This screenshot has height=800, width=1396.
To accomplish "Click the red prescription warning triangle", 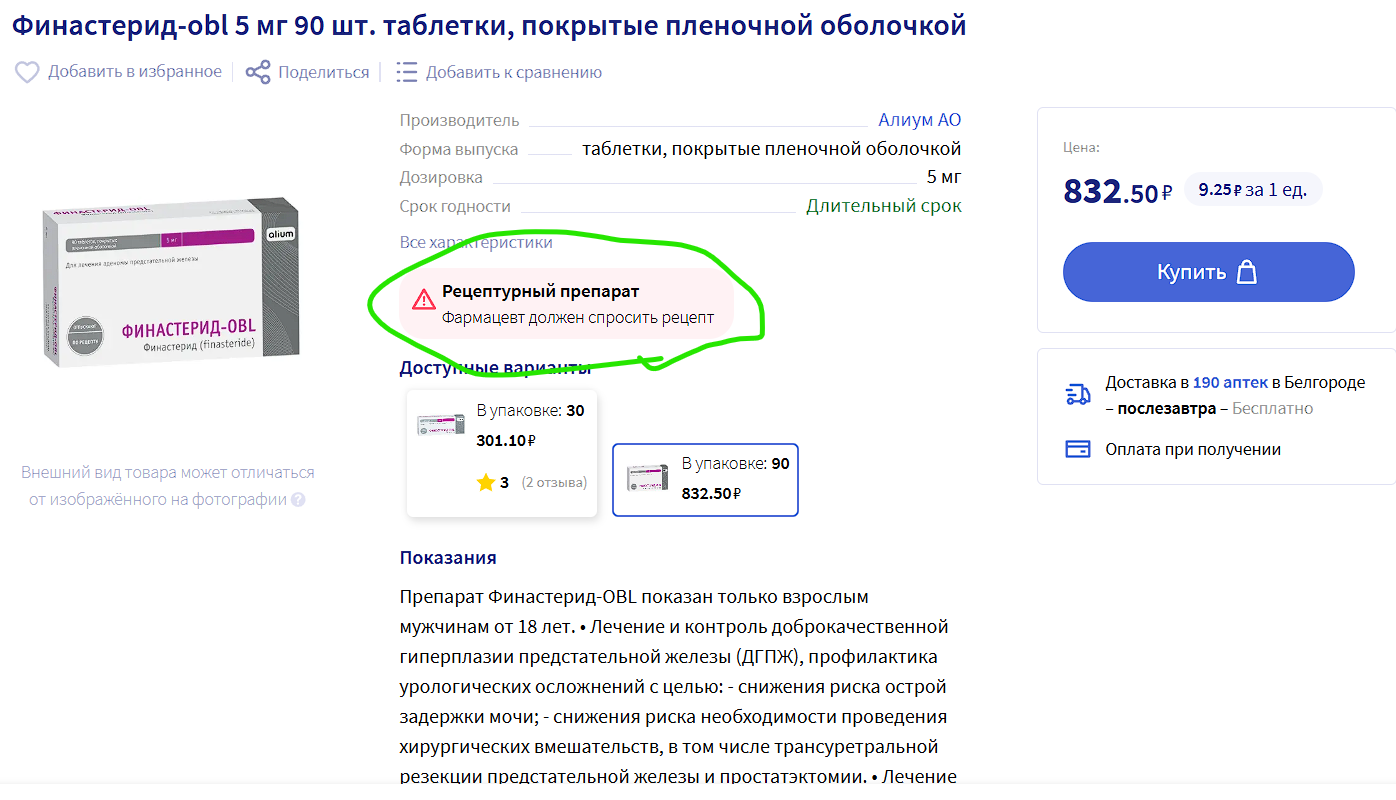I will [424, 298].
